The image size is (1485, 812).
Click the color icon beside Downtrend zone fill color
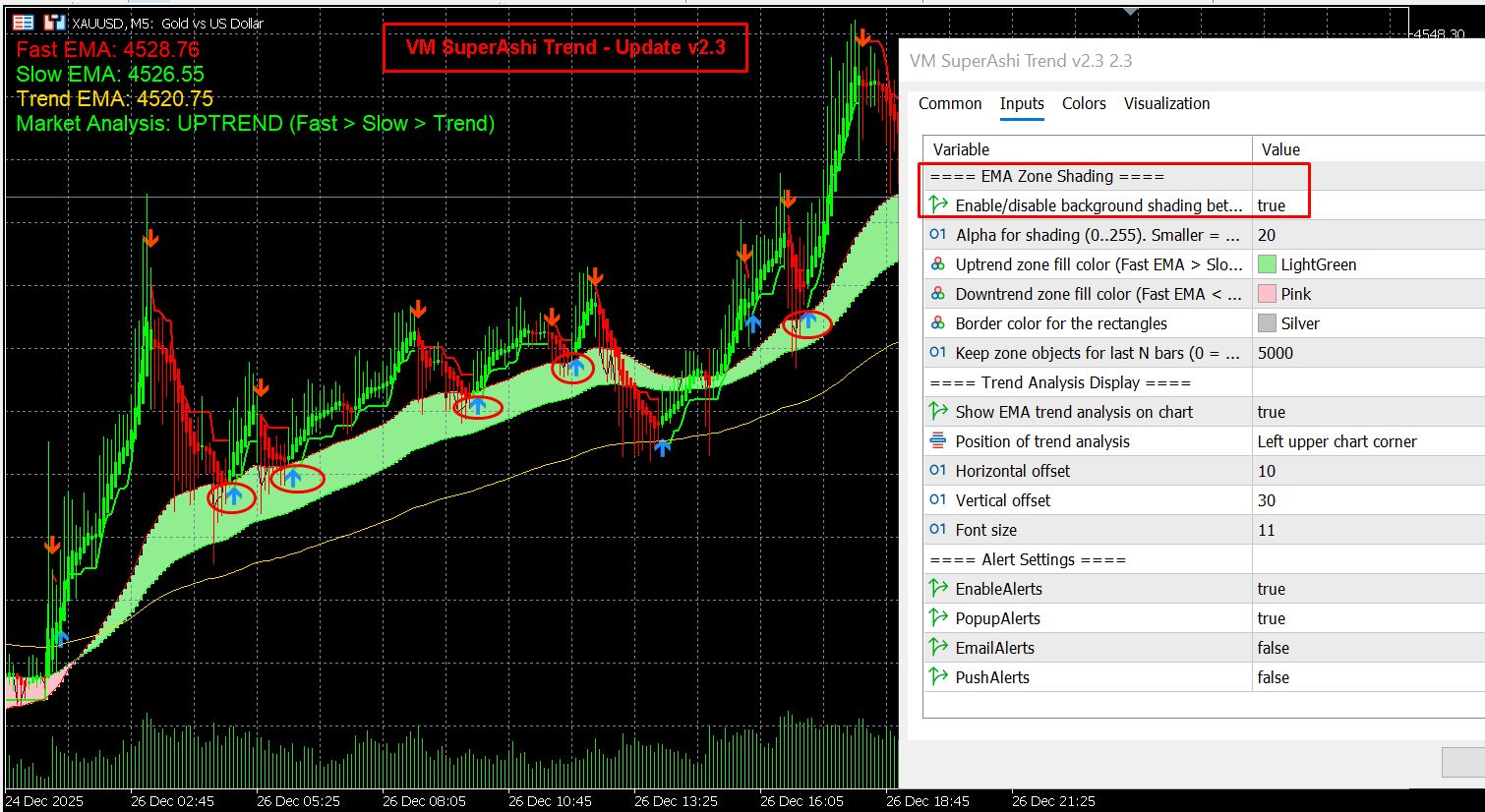pos(938,294)
